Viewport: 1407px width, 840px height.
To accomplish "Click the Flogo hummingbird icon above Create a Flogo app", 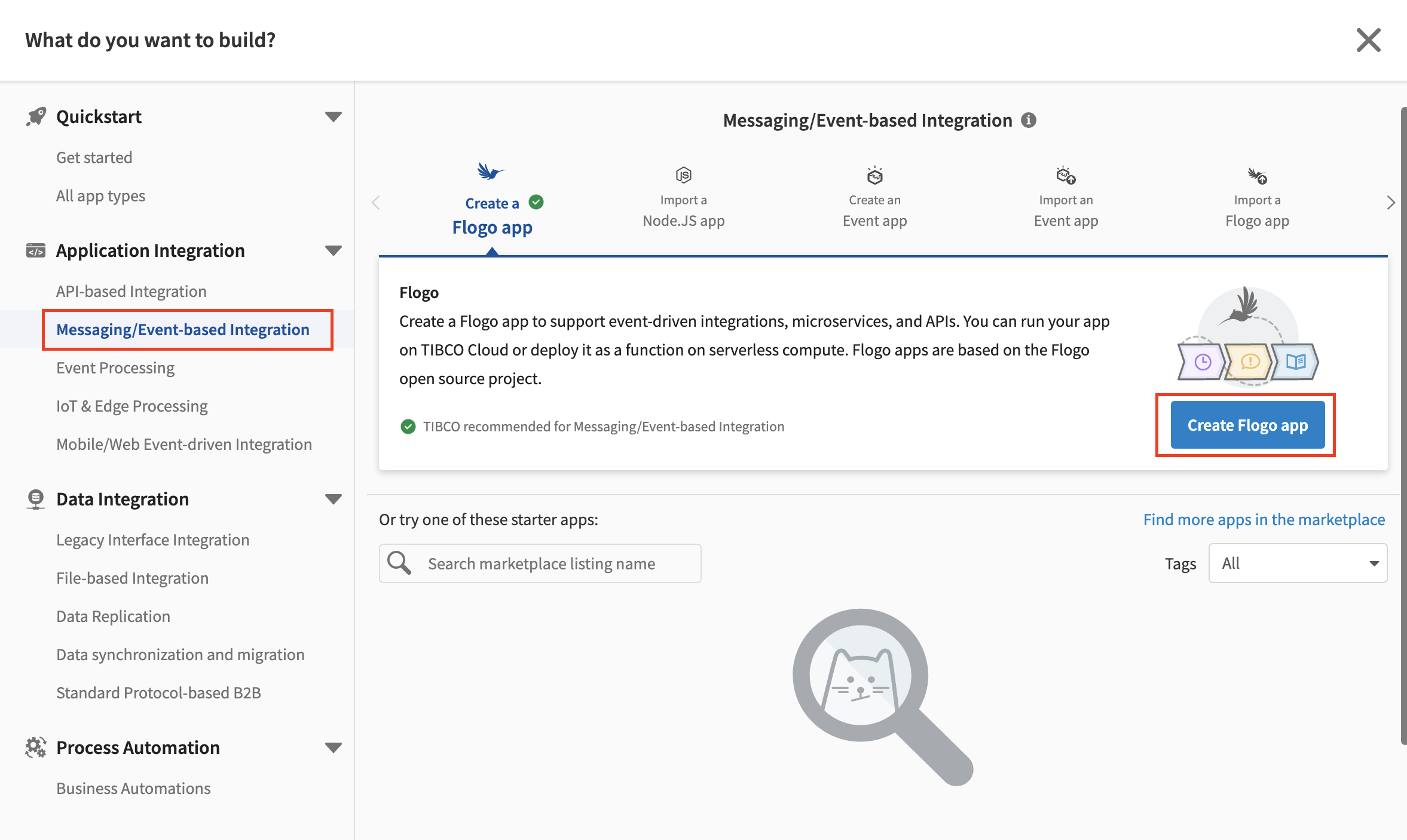I will [491, 172].
